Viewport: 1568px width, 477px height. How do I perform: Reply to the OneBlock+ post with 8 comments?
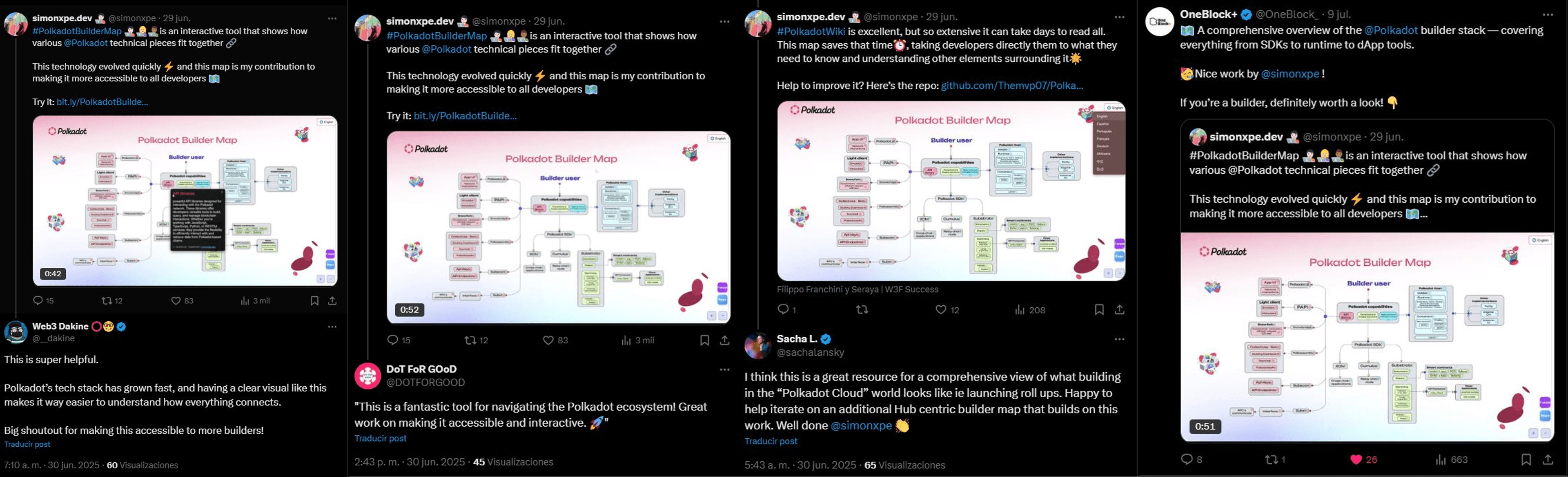pyautogui.click(x=1187, y=459)
